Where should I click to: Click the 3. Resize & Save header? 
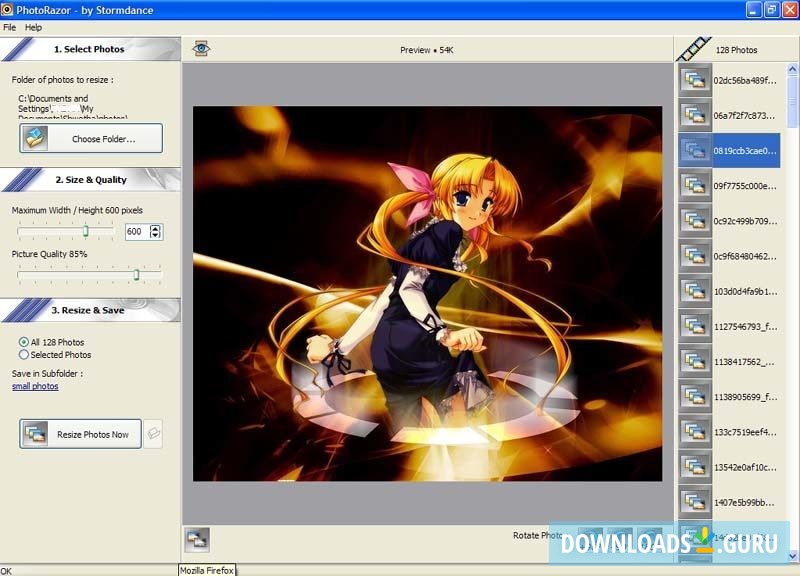(88, 310)
